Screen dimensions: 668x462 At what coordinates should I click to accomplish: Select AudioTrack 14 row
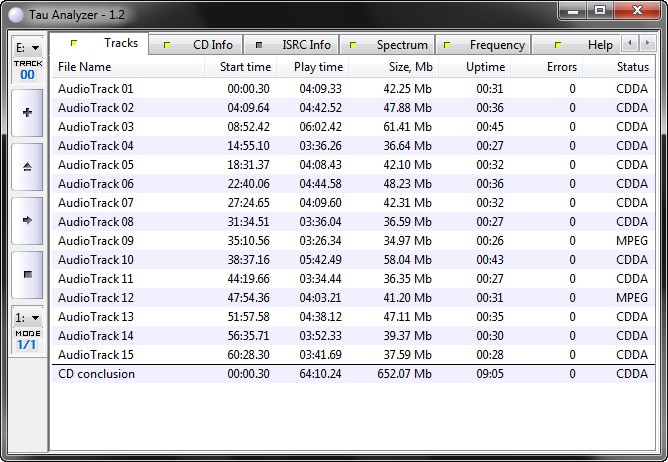[x=353, y=336]
